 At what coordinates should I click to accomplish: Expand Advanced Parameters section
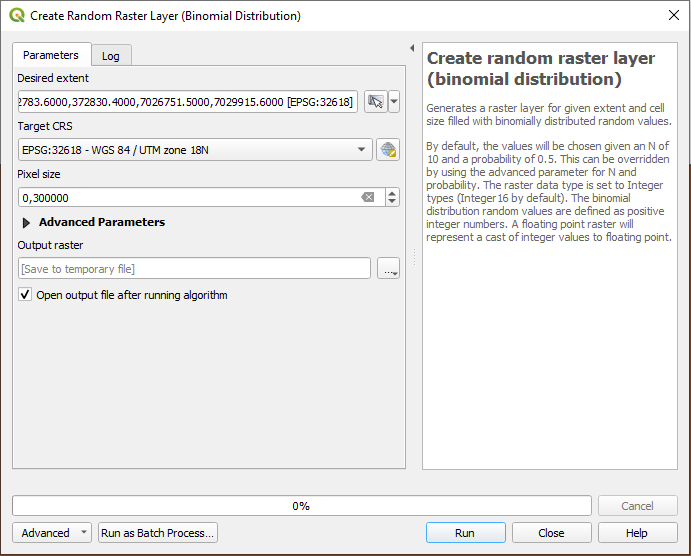coord(26,223)
